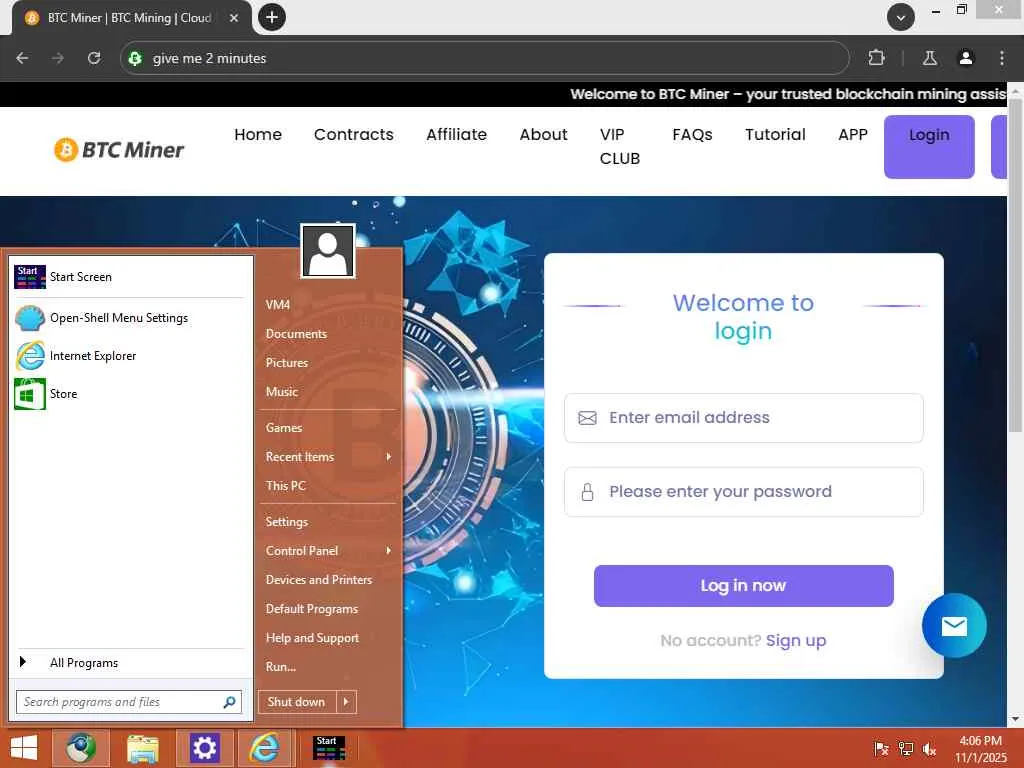Open the FAQs page
The height and width of the screenshot is (768, 1024).
pyautogui.click(x=692, y=135)
